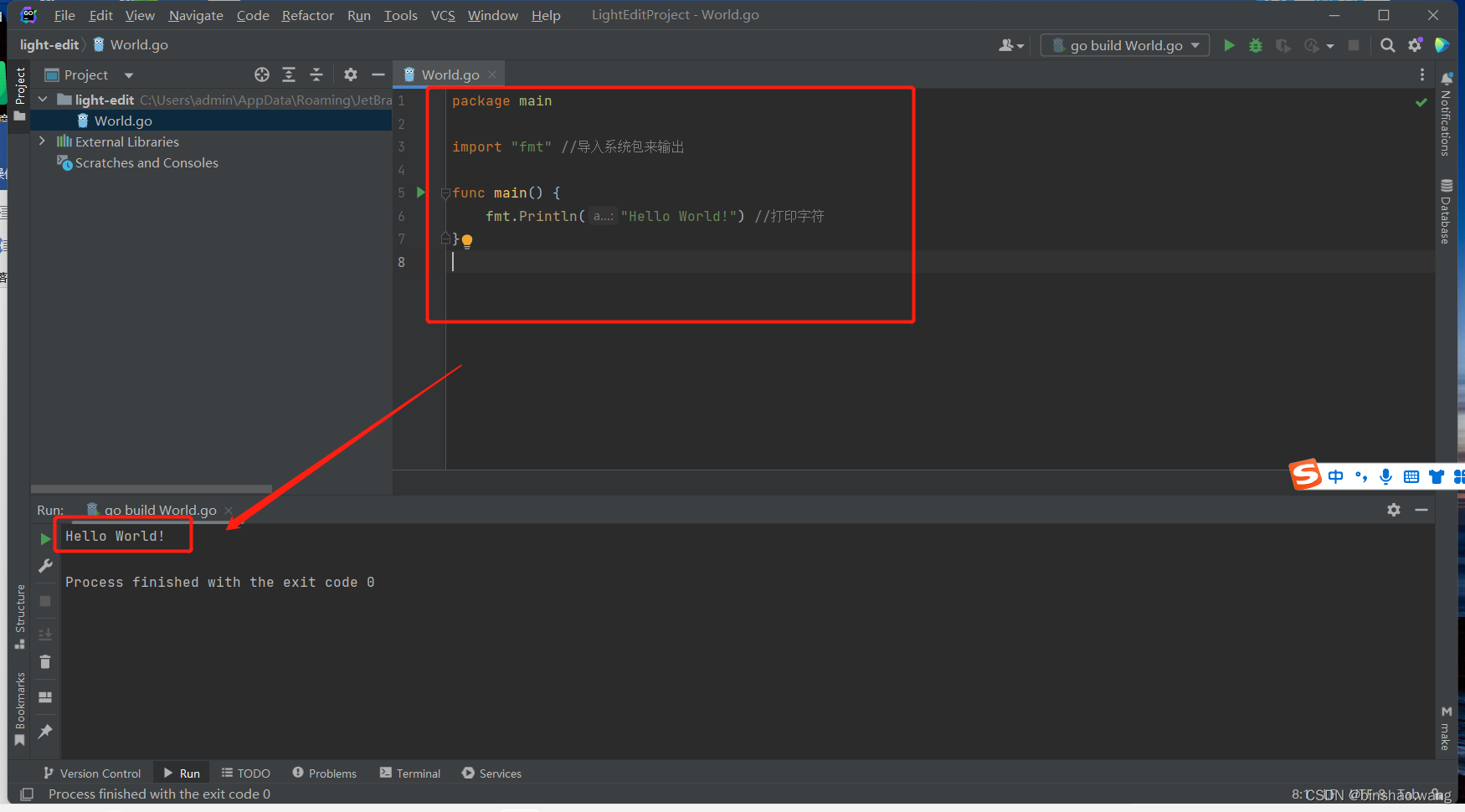The image size is (1465, 812).
Task: Open the Code menu
Action: pyautogui.click(x=253, y=15)
